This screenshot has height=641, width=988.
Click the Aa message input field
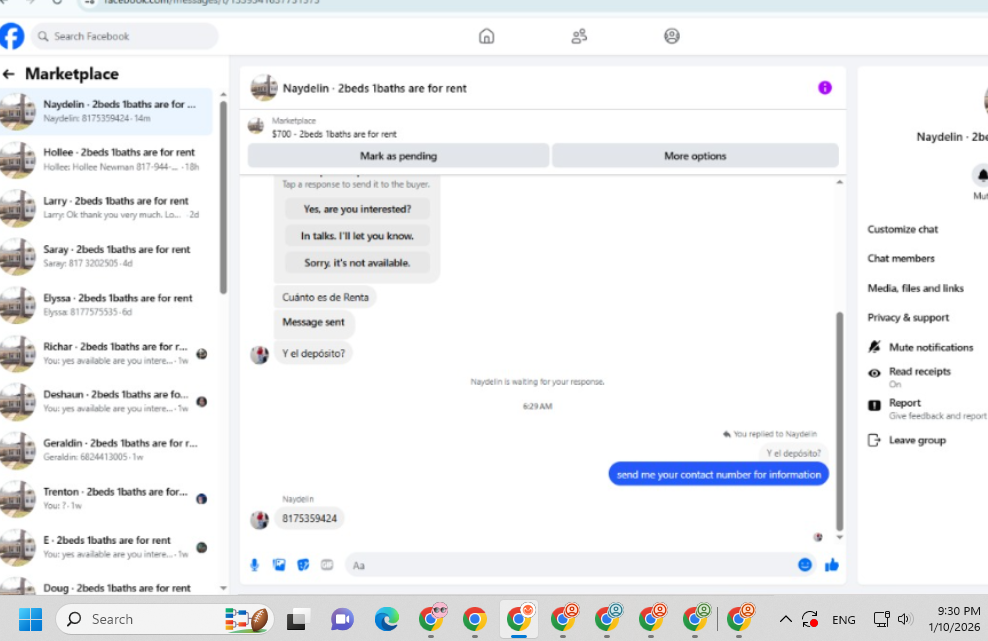pyautogui.click(x=570, y=565)
